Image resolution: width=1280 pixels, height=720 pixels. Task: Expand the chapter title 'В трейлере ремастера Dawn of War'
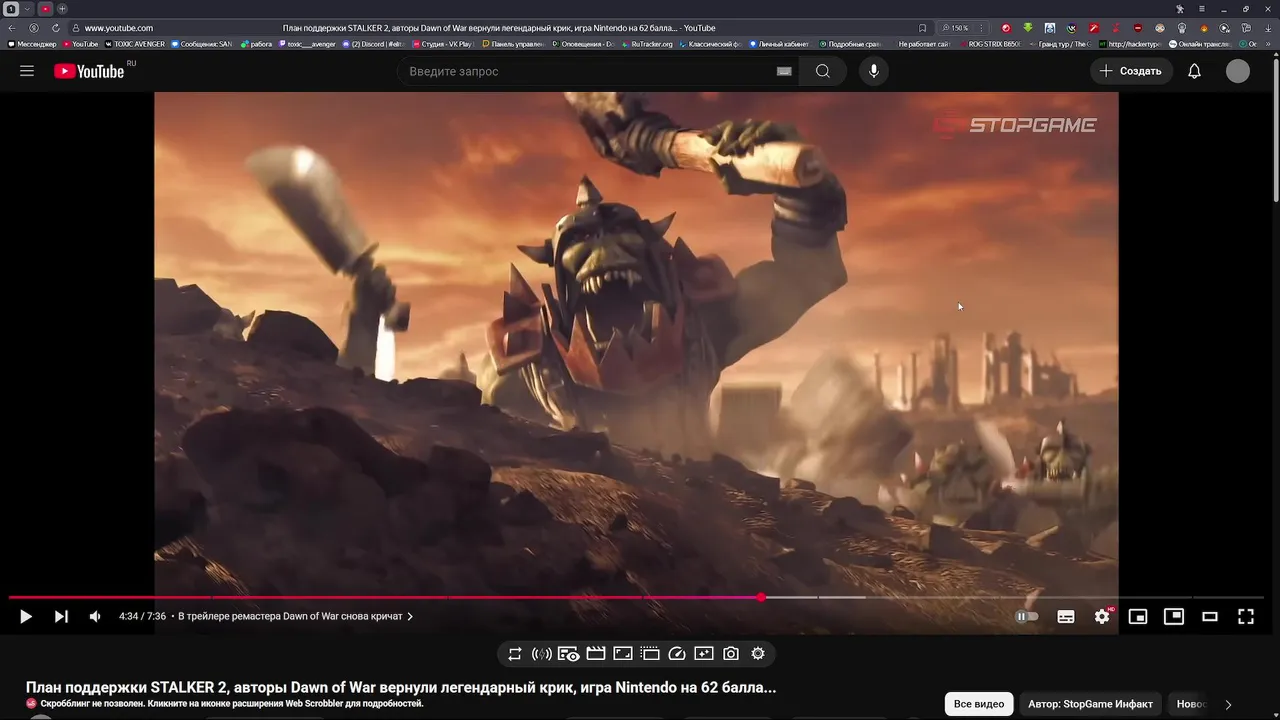click(x=295, y=617)
